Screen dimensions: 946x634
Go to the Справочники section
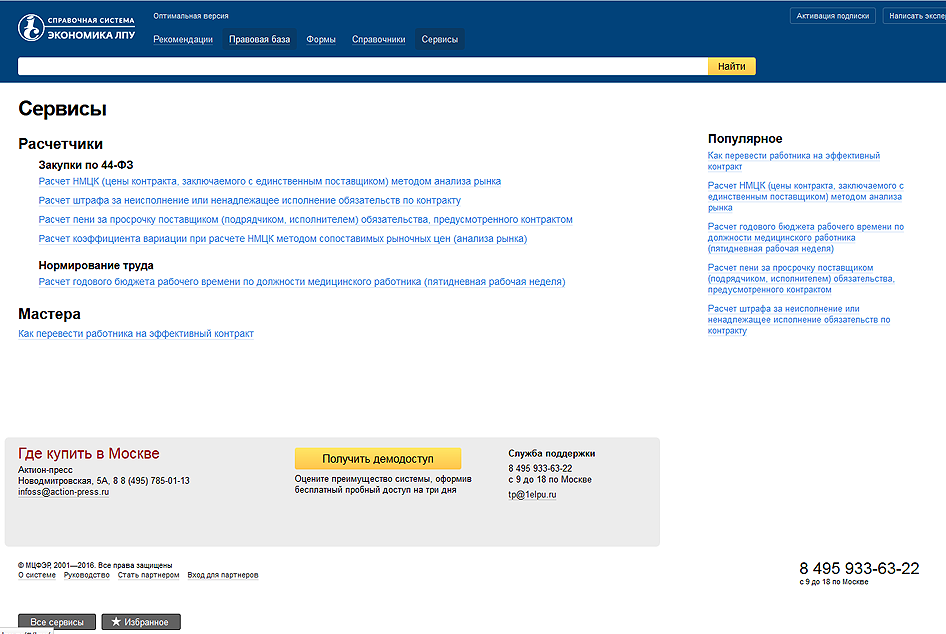click(x=379, y=39)
